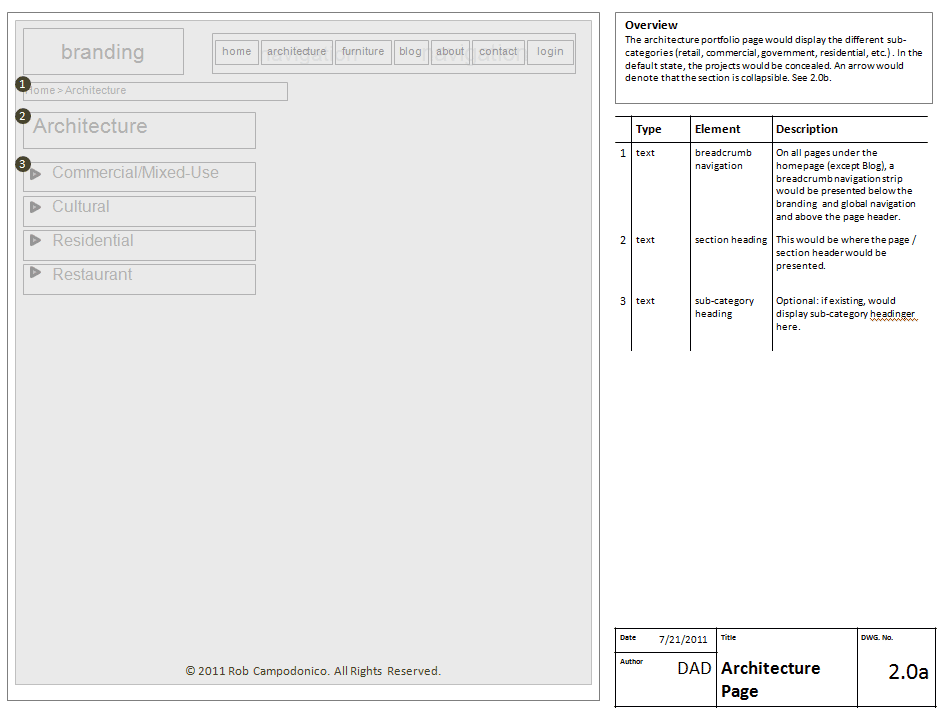The image size is (946, 714).
Task: Select the Commercial/Mixed-Use heading text
Action: 135,173
